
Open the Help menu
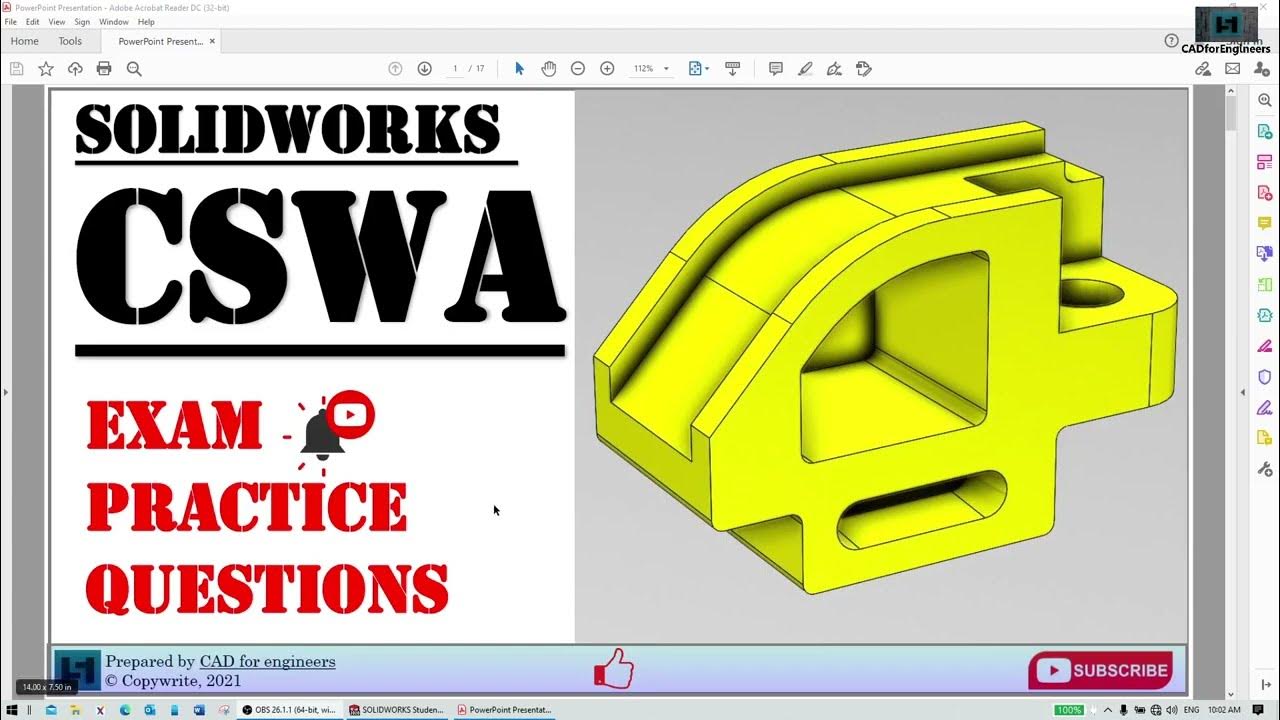coord(146,21)
